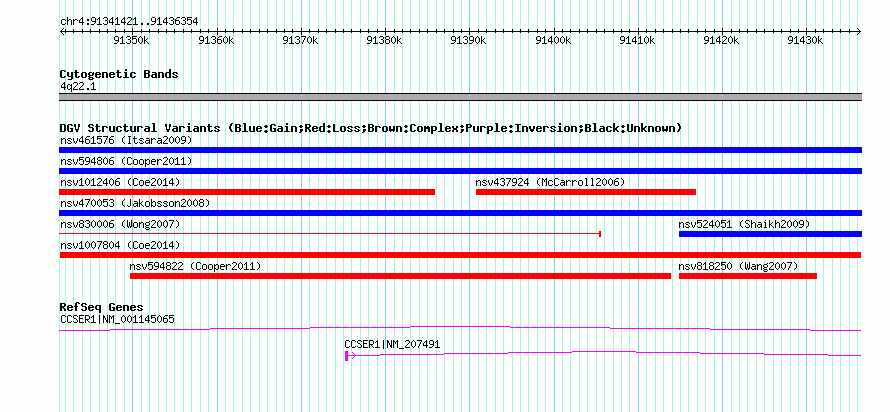This screenshot has width=890, height=412.
Task: Click the 91420k ruler tick label
Action: click(x=721, y=40)
